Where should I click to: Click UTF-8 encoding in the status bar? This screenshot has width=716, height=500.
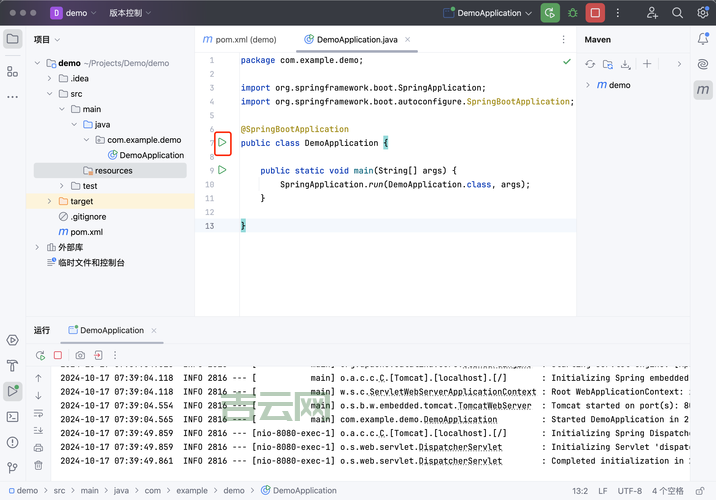coord(630,491)
